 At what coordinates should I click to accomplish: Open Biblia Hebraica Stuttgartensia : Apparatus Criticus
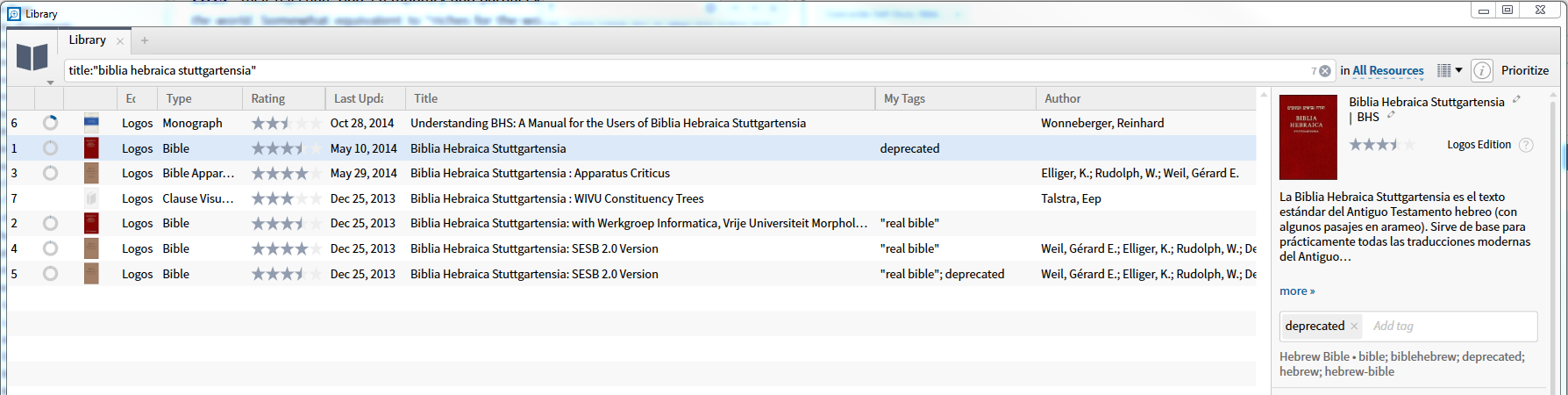pyautogui.click(x=540, y=173)
